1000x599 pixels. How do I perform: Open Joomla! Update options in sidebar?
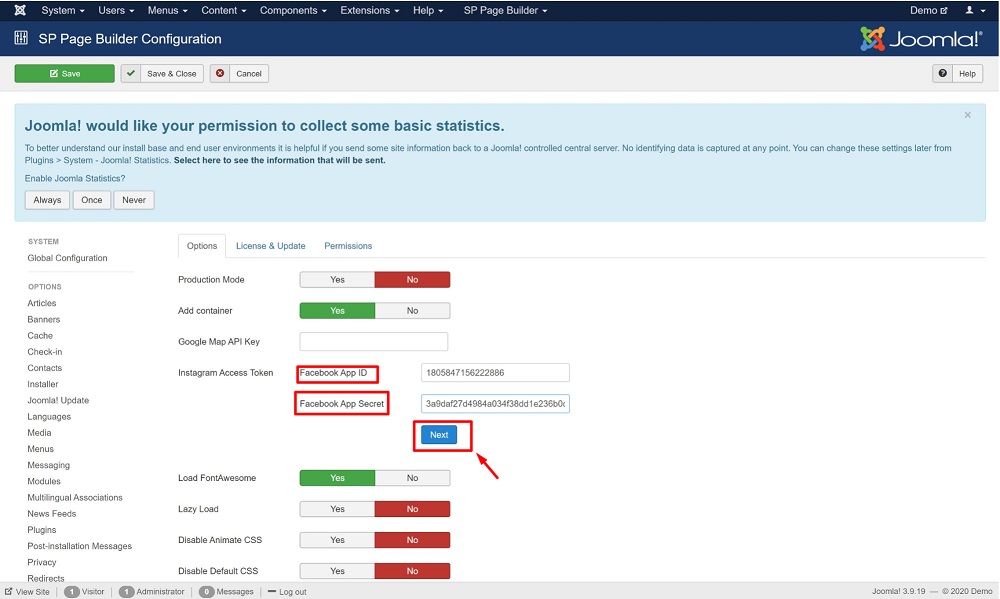(x=58, y=400)
